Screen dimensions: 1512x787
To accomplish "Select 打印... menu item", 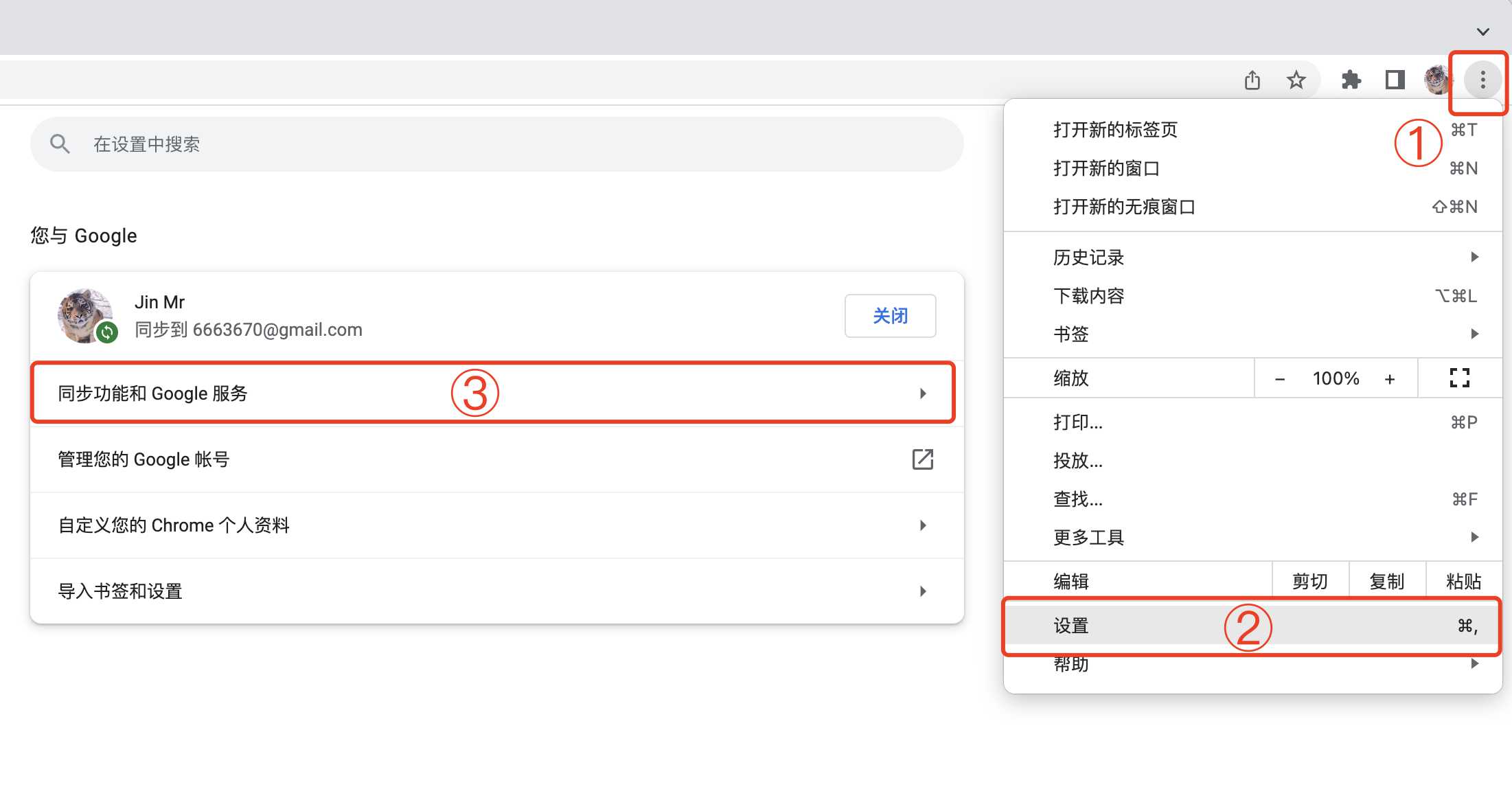I will pyautogui.click(x=1252, y=422).
